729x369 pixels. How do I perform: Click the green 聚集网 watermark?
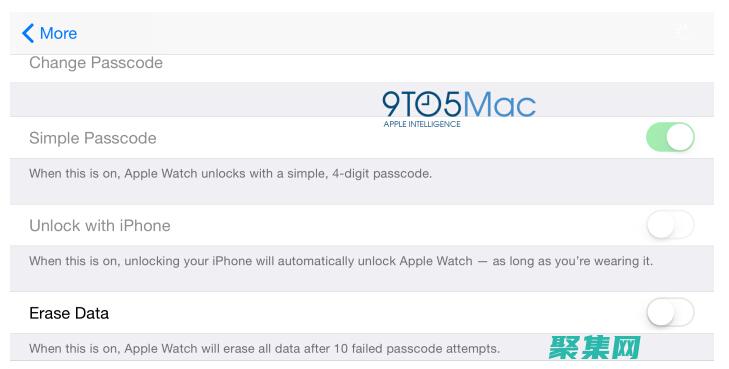click(595, 347)
